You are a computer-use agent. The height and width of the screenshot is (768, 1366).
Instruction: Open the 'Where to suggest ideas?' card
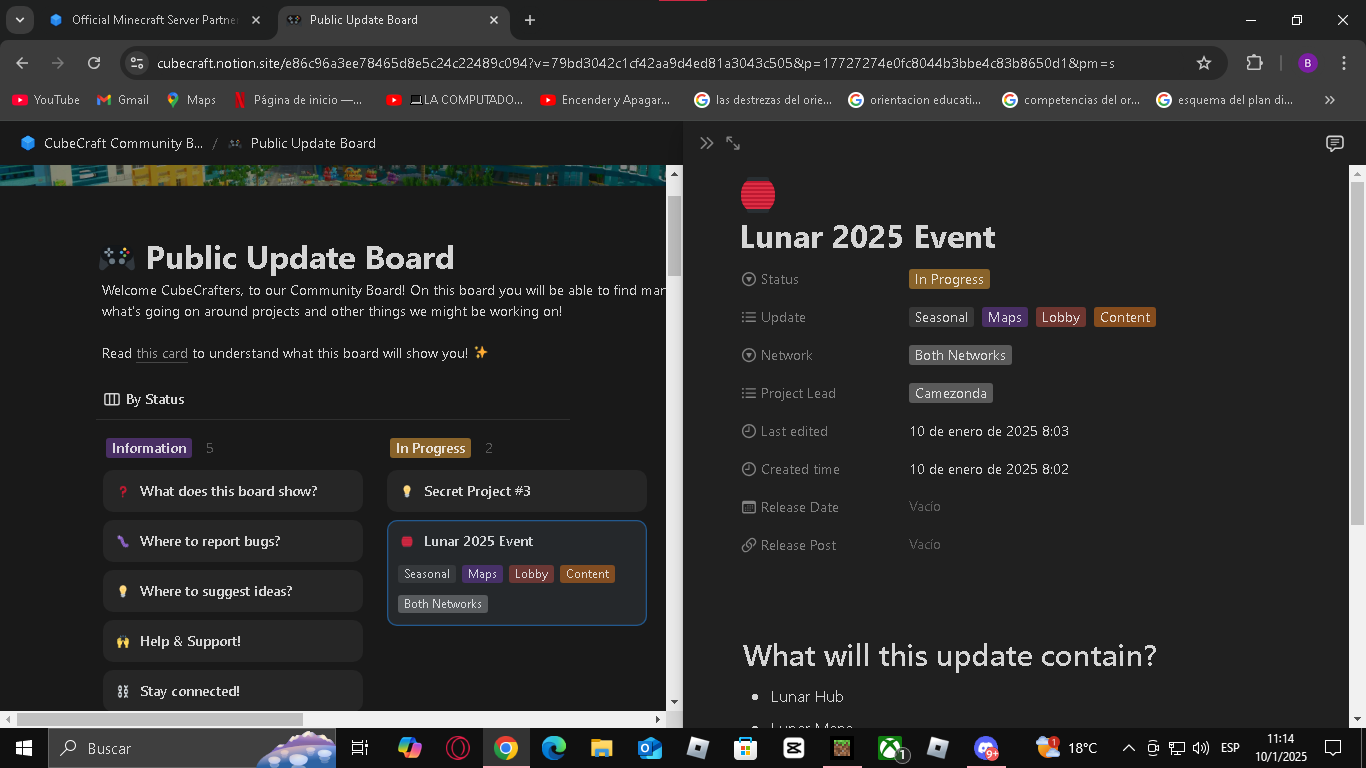(x=233, y=591)
